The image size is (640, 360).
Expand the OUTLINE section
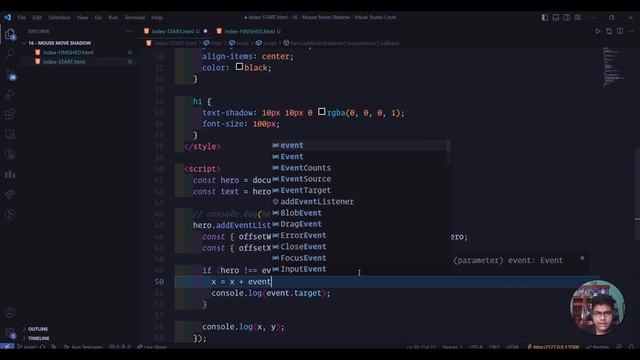coord(38,329)
